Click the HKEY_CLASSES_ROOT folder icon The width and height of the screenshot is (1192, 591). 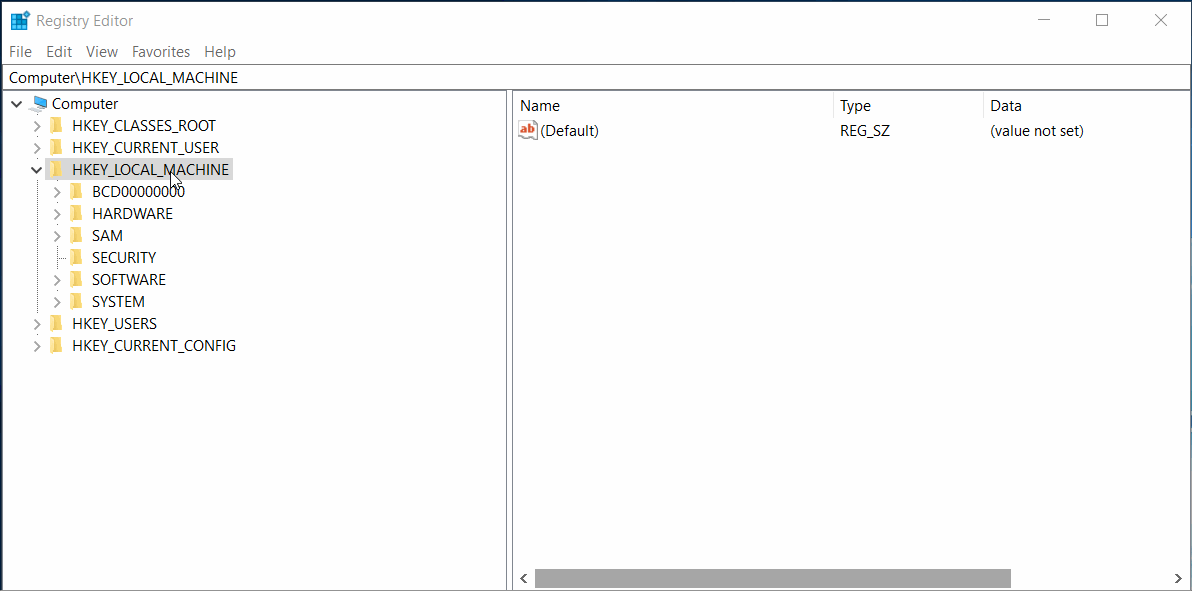[55, 126]
